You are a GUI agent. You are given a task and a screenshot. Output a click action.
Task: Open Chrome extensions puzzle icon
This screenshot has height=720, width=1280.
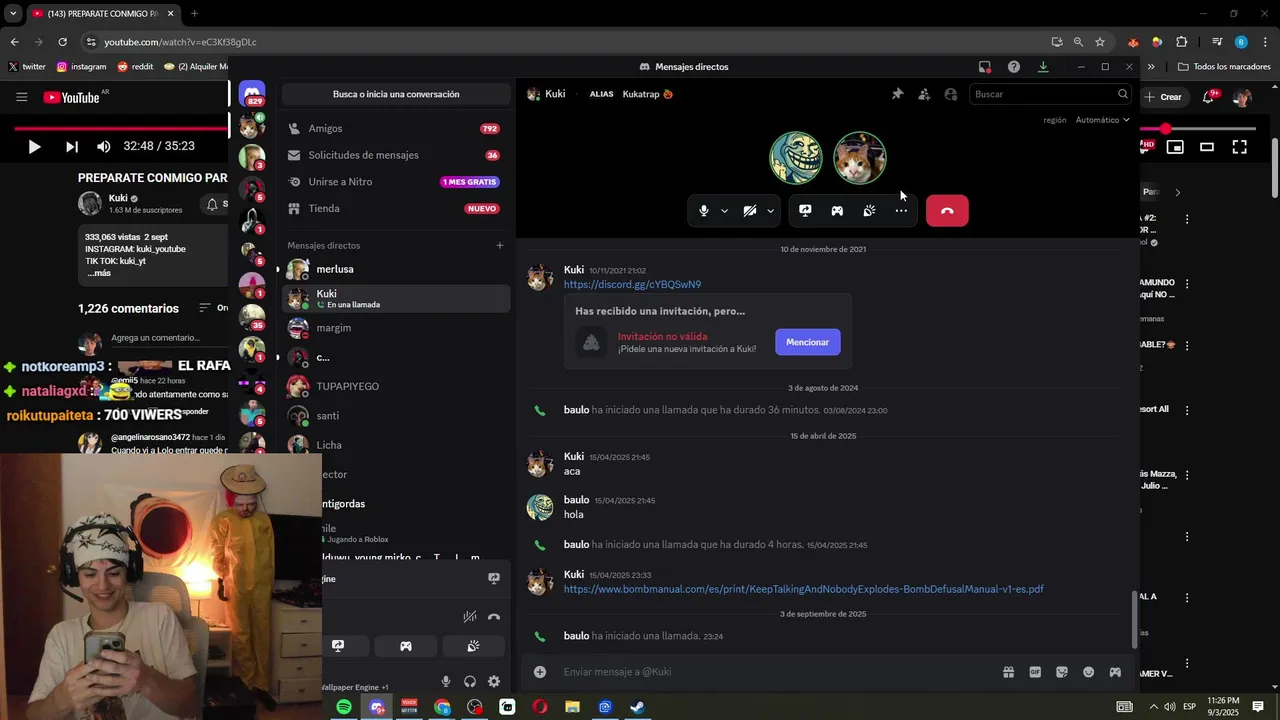[1182, 42]
